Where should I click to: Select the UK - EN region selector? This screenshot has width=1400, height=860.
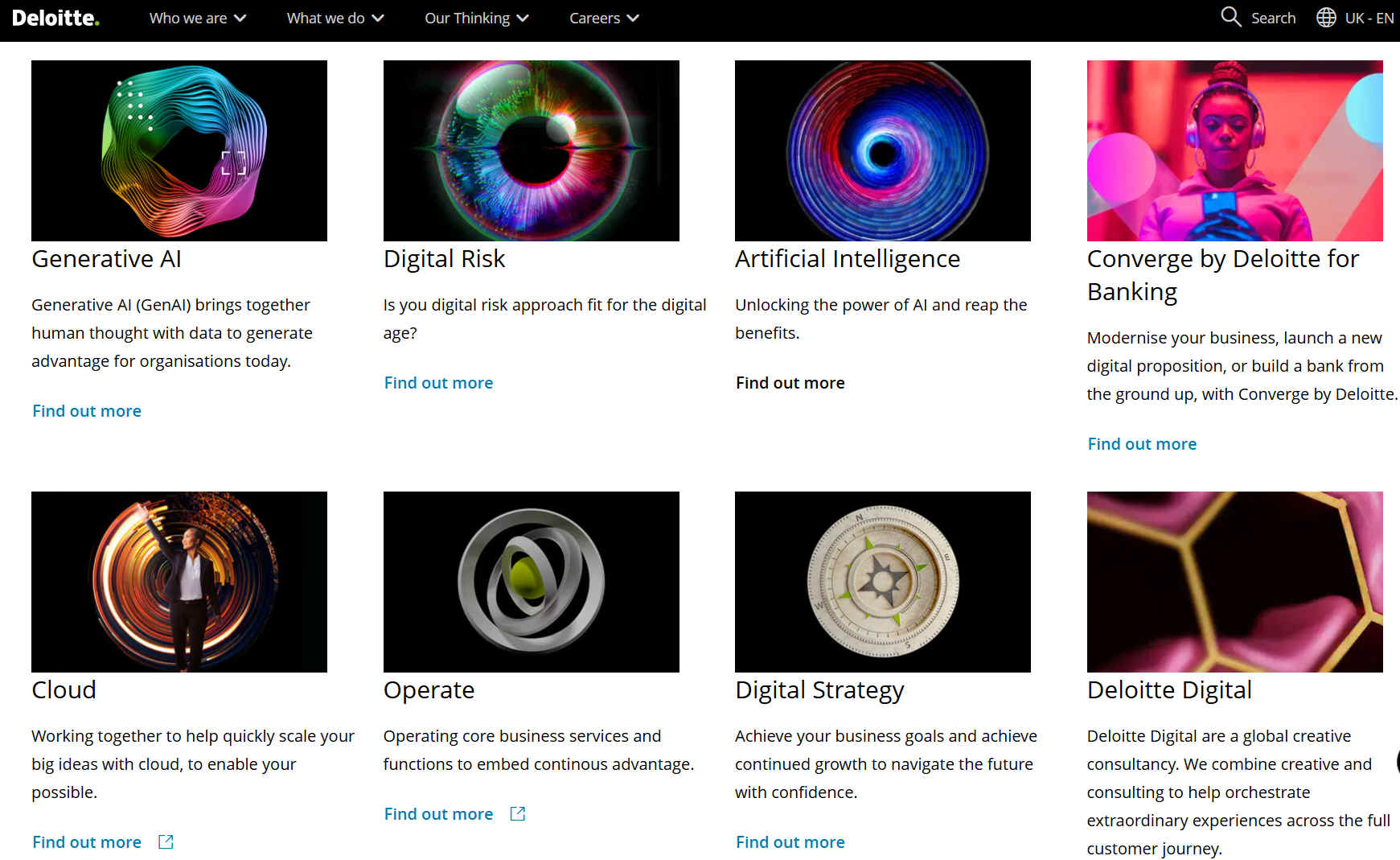pyautogui.click(x=1369, y=18)
